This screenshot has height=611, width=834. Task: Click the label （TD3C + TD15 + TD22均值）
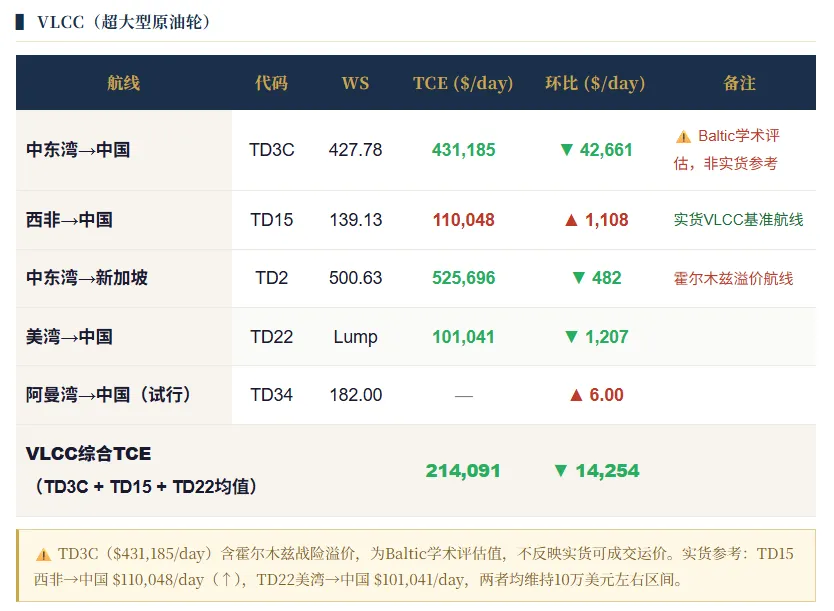(x=145, y=487)
